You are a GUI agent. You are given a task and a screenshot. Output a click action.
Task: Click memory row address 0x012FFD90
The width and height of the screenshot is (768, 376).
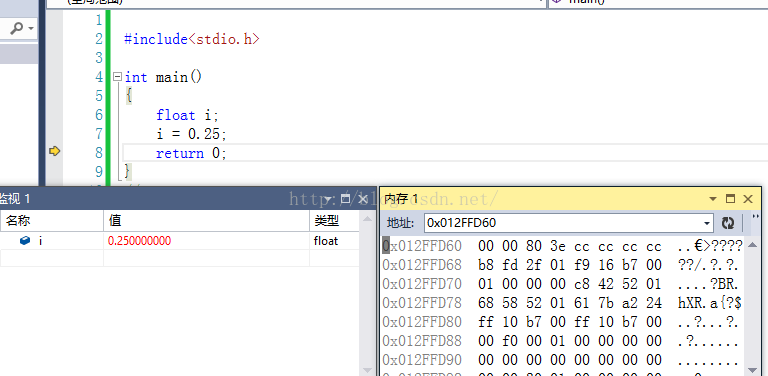tap(422, 360)
